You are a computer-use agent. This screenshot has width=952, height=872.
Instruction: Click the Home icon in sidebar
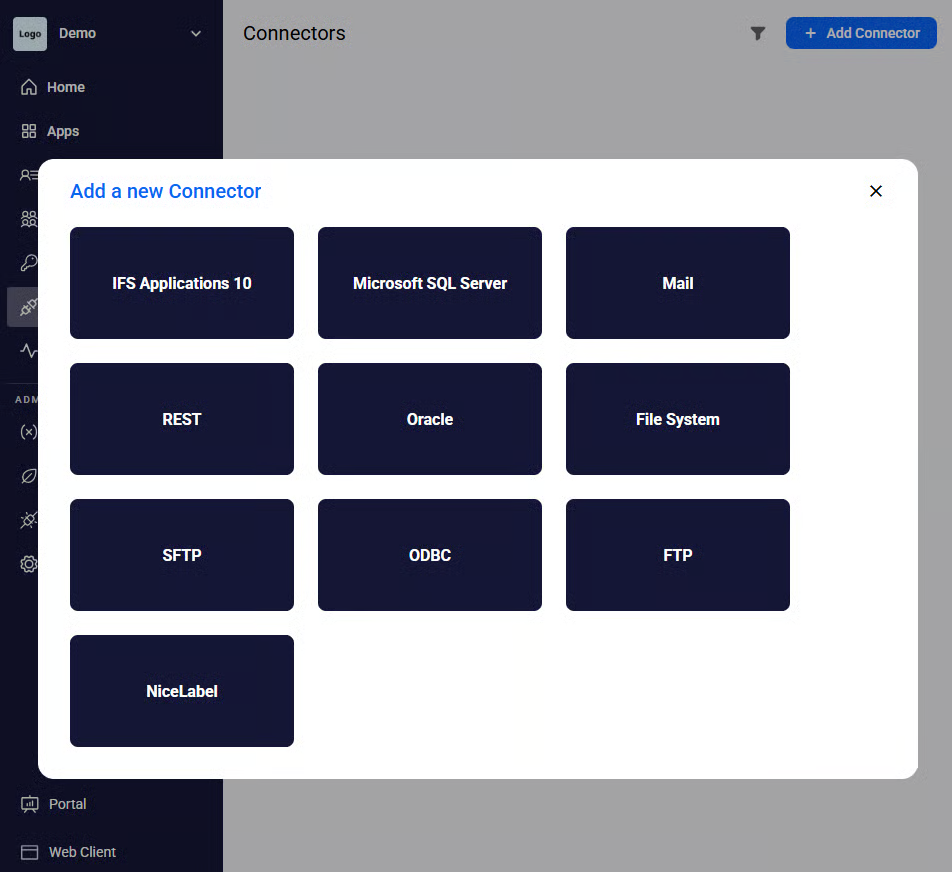point(29,87)
